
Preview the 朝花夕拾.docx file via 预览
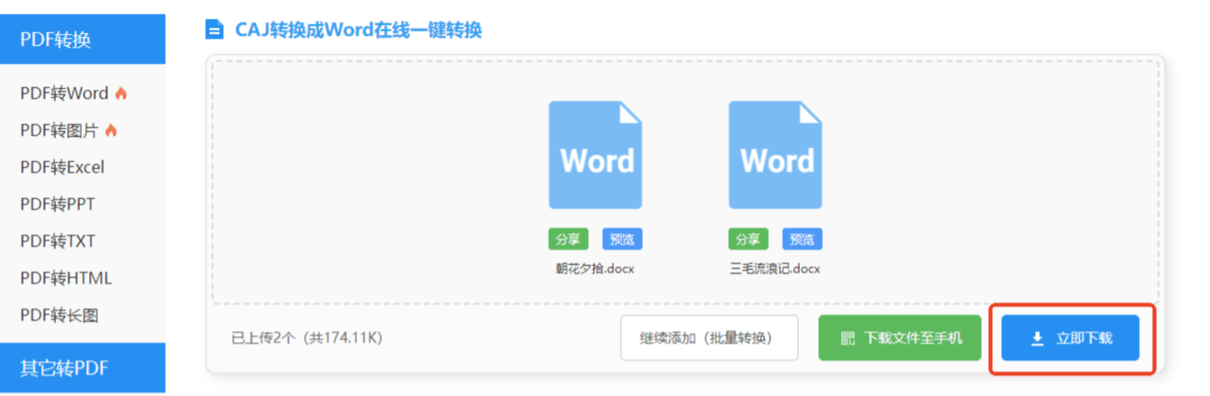tap(622, 239)
